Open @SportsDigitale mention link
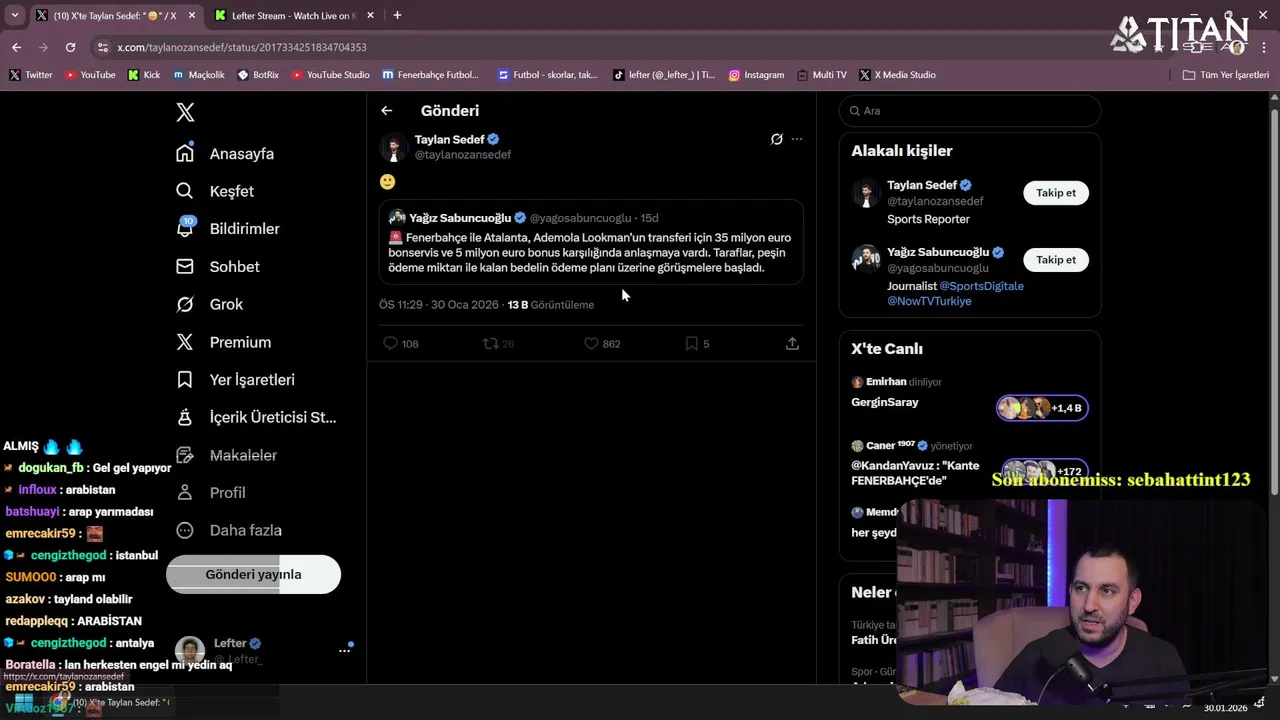 (981, 286)
